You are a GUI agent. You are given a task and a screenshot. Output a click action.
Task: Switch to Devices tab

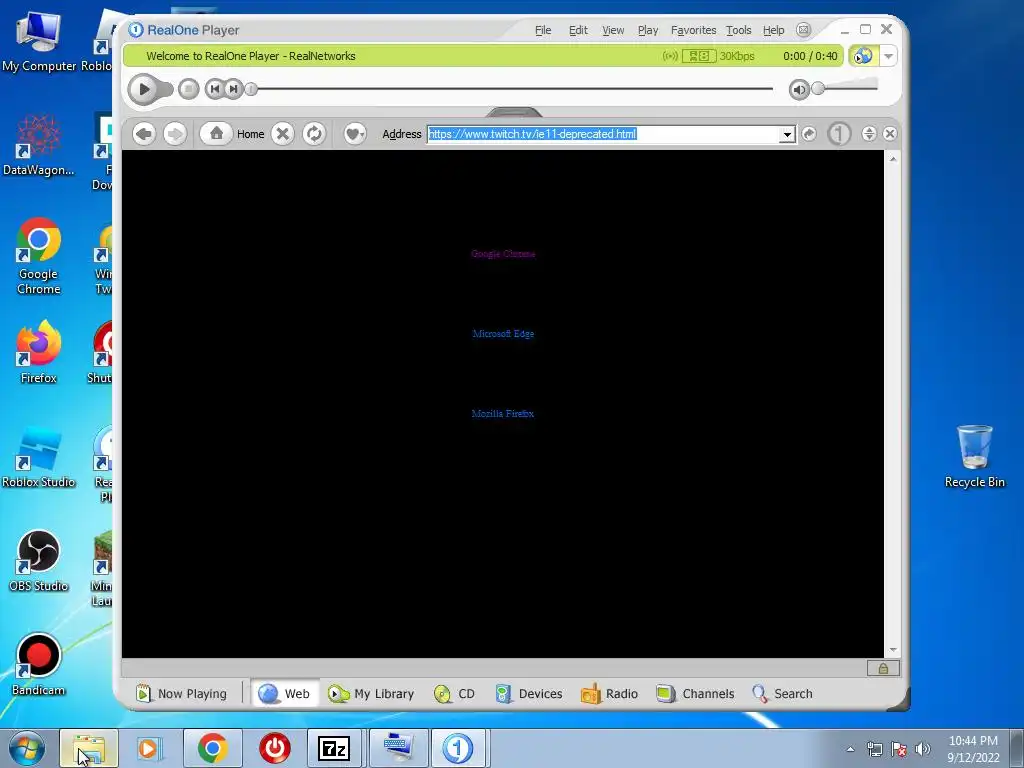point(529,694)
